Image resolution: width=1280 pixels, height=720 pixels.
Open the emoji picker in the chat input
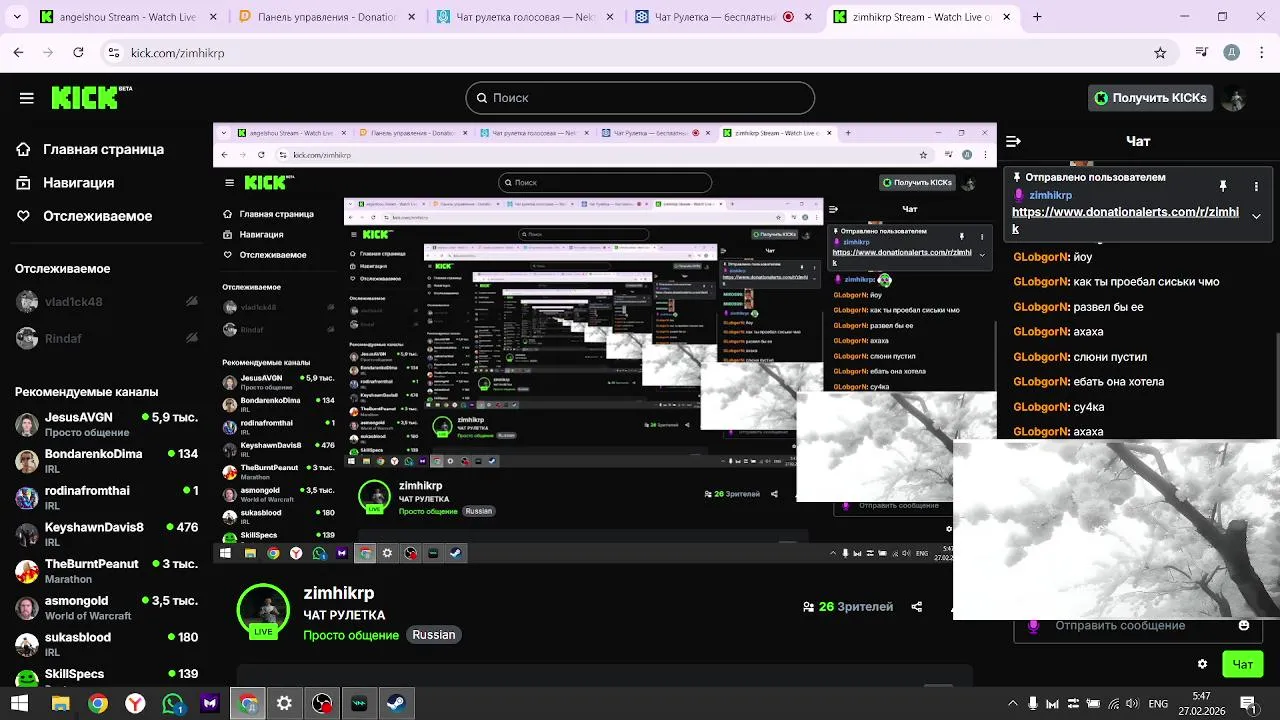(1244, 625)
